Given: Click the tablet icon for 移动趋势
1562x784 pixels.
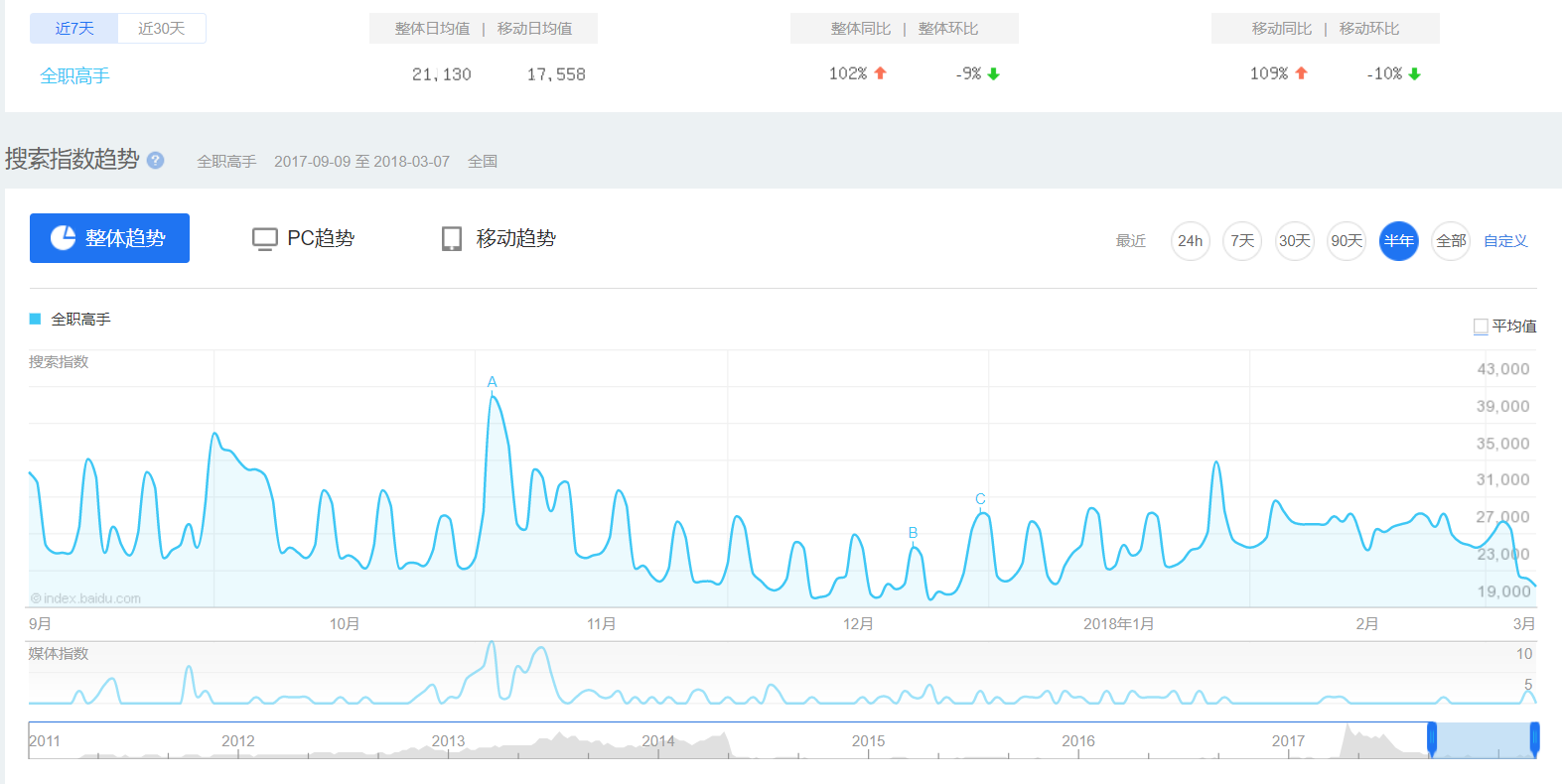Looking at the screenshot, I should pyautogui.click(x=452, y=238).
